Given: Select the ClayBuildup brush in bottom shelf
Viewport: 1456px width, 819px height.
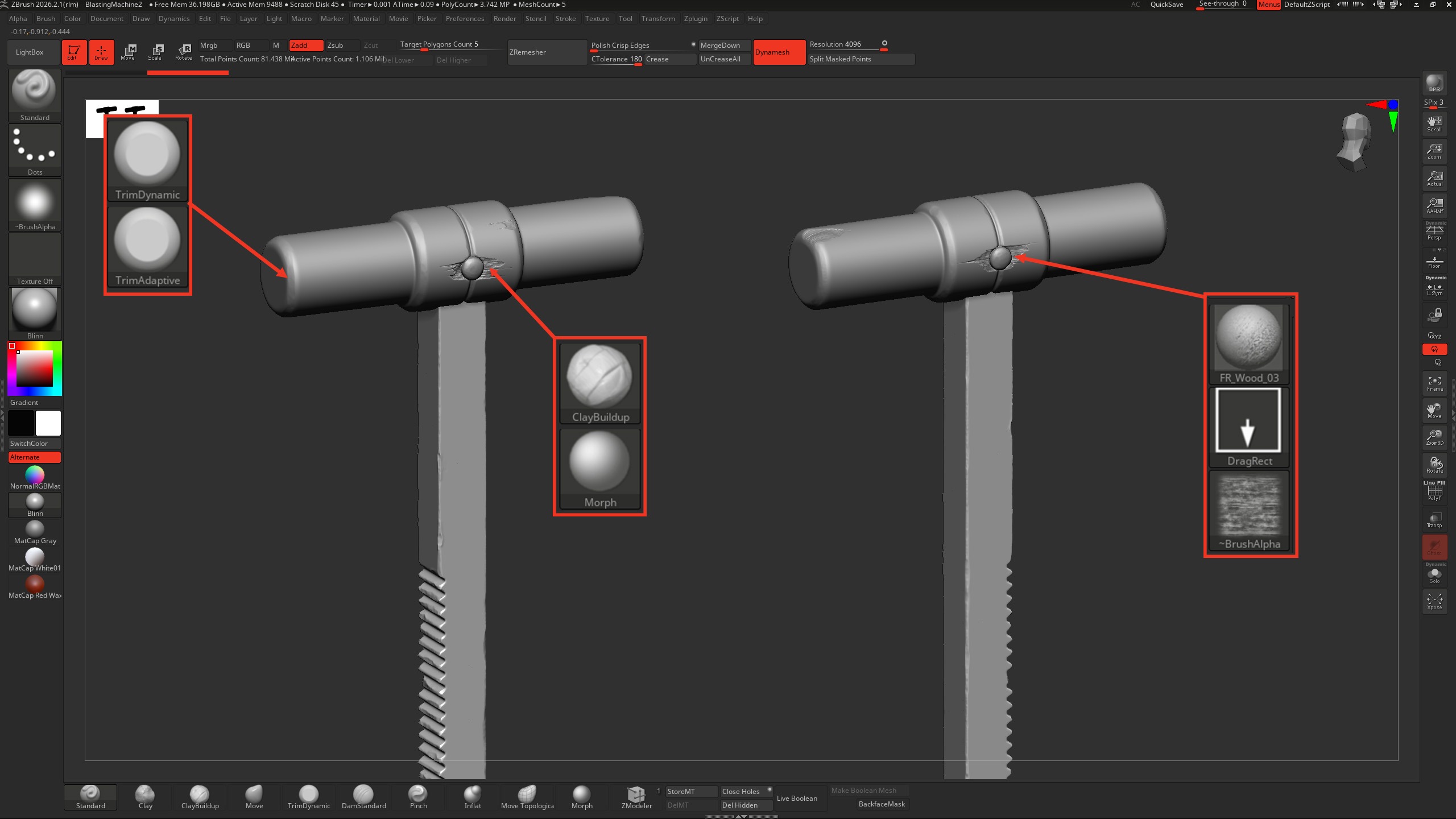Looking at the screenshot, I should pos(200,797).
